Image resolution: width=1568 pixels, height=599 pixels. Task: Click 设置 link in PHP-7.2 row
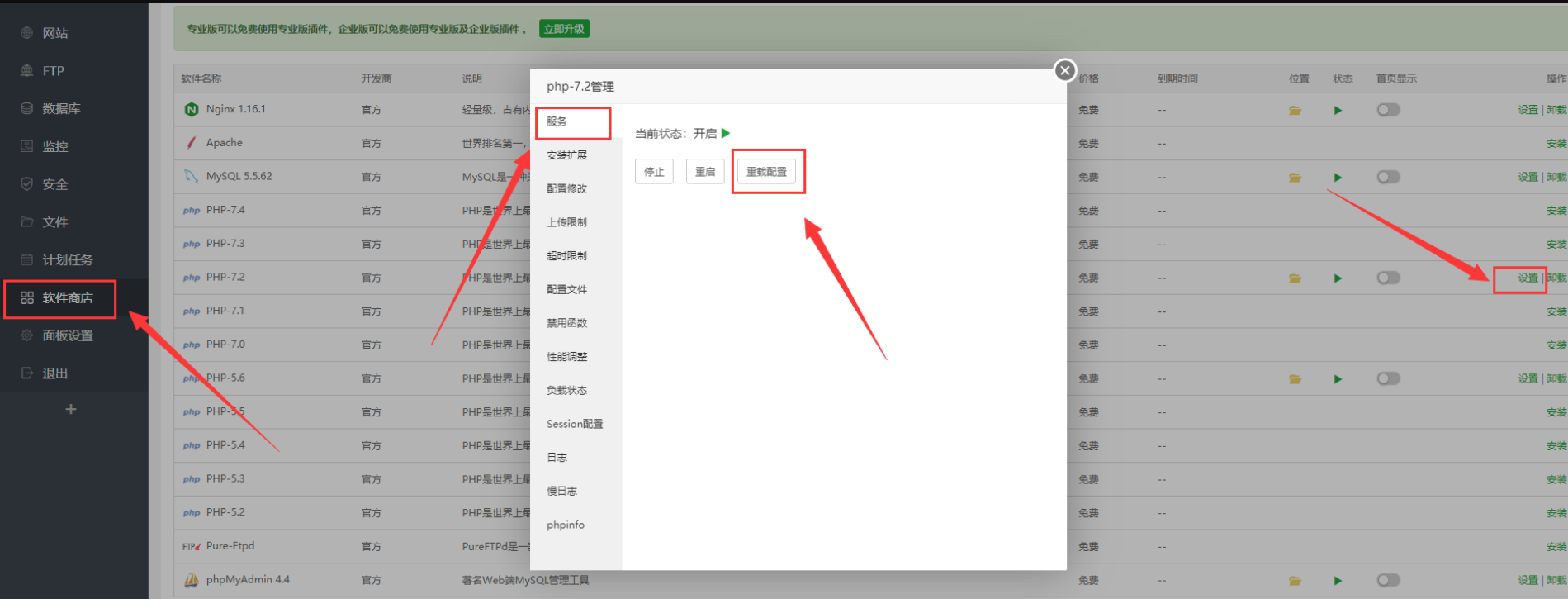click(1527, 278)
